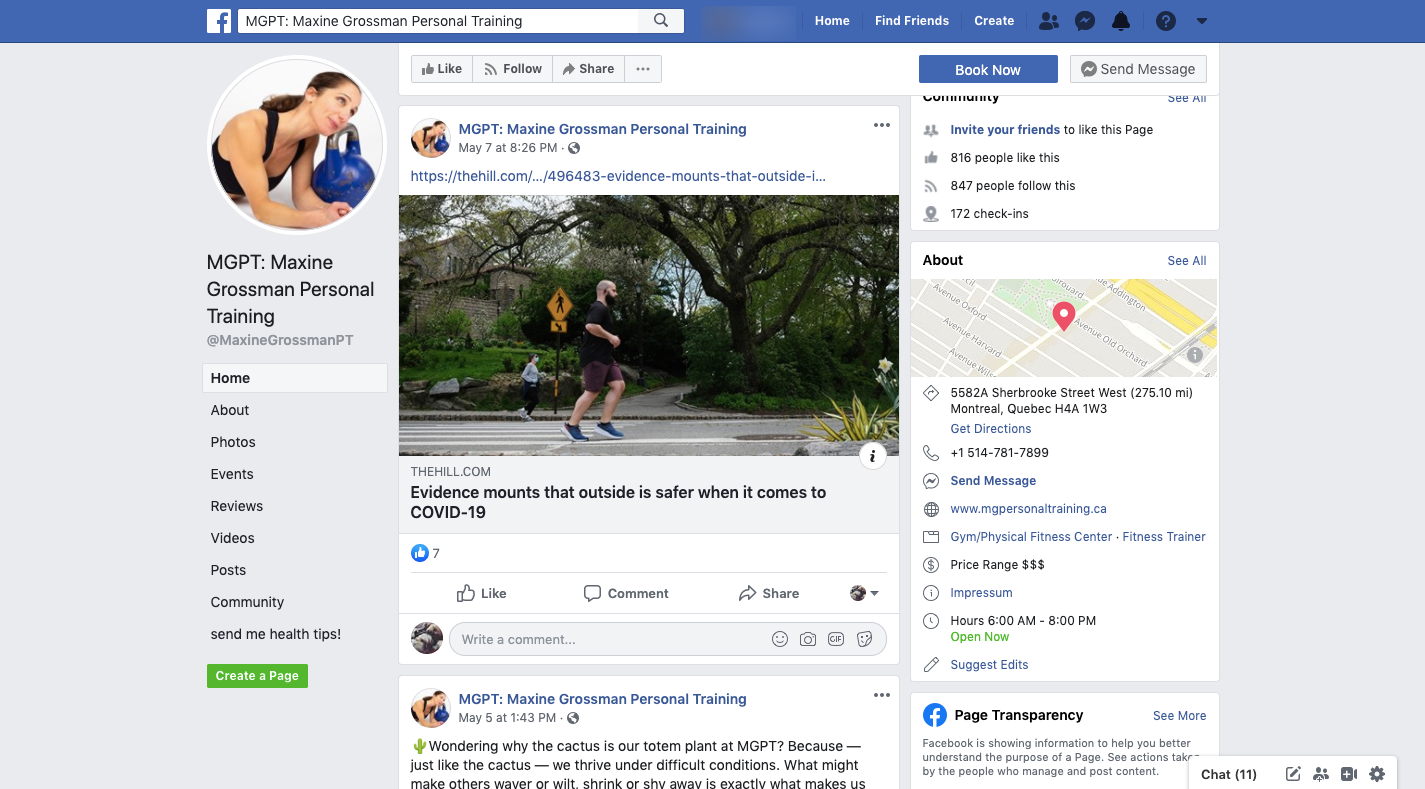Click the article info icon on image
1425x789 pixels.
click(872, 456)
